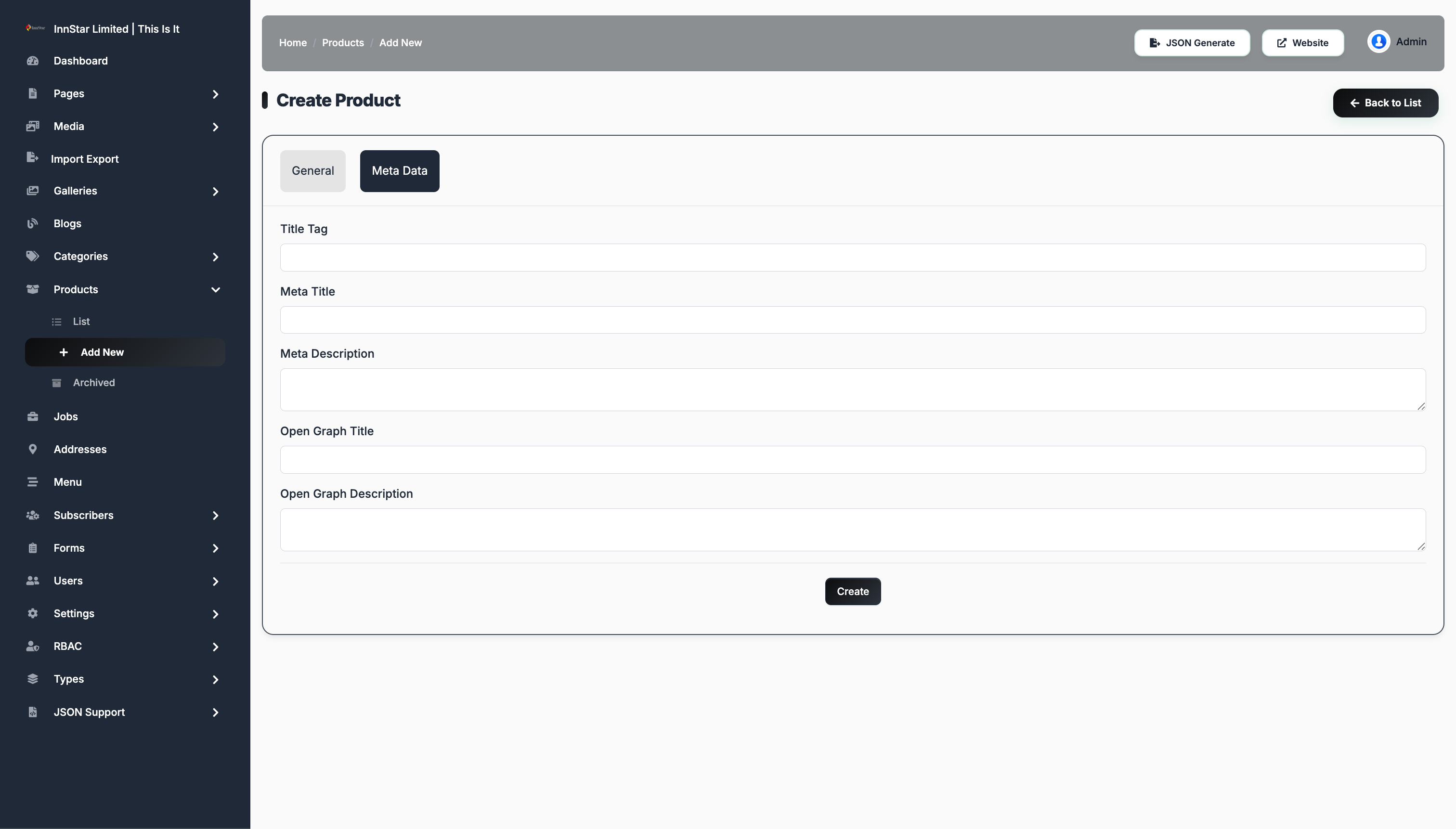This screenshot has height=829, width=1456.
Task: Click the Settings gear icon
Action: 33,614
